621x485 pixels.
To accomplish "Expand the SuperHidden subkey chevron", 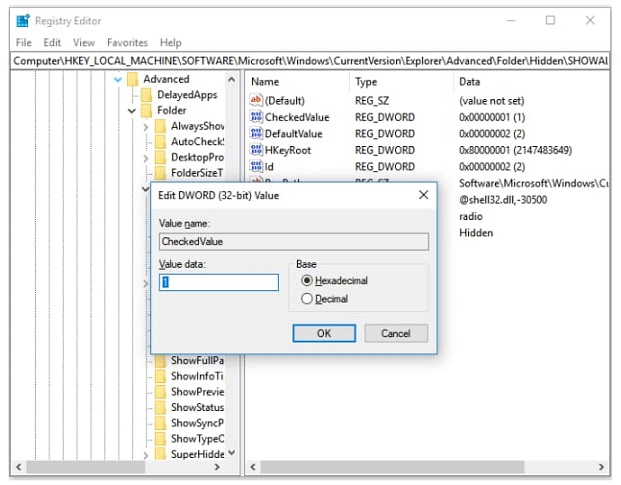I will click(x=146, y=455).
